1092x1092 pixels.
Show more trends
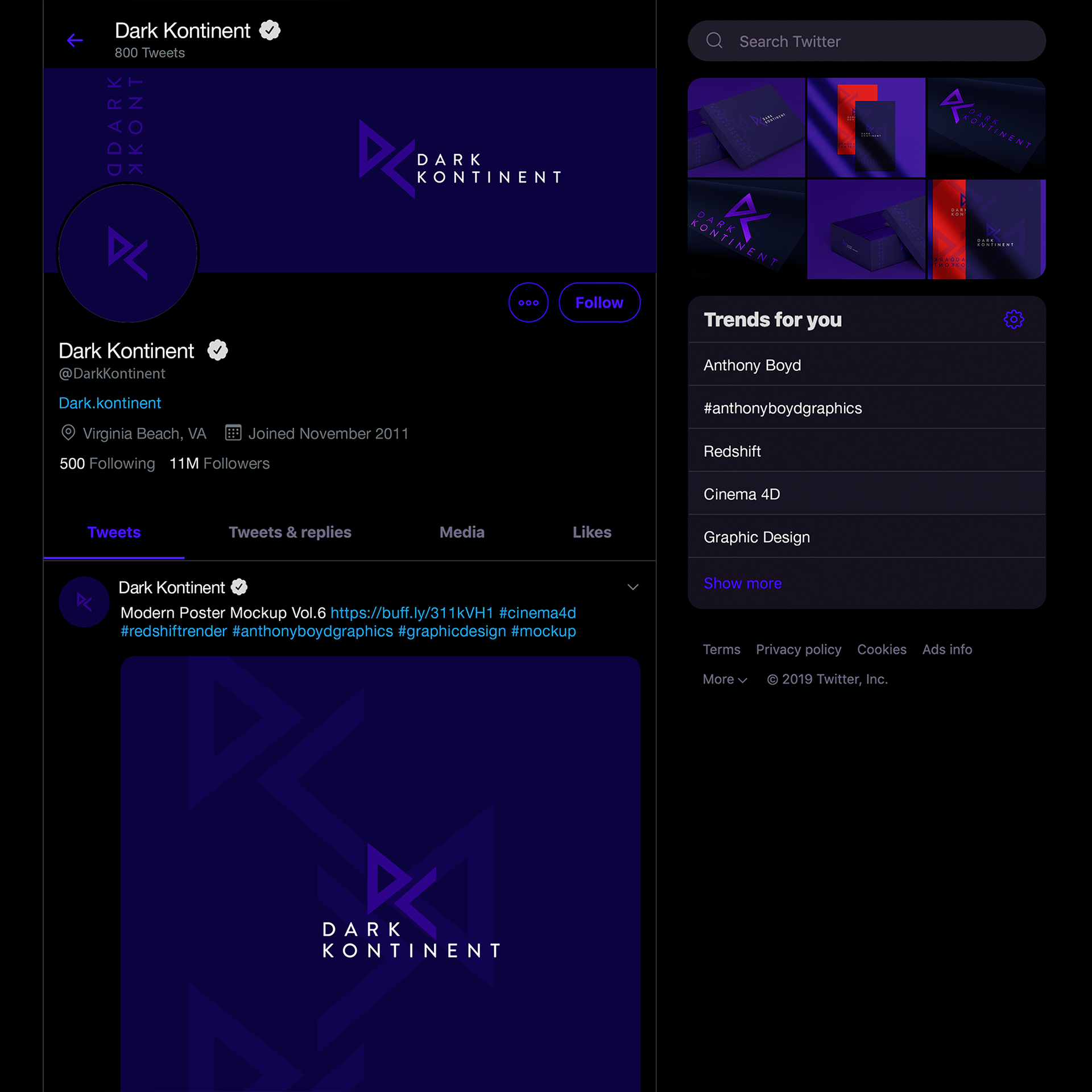742,583
